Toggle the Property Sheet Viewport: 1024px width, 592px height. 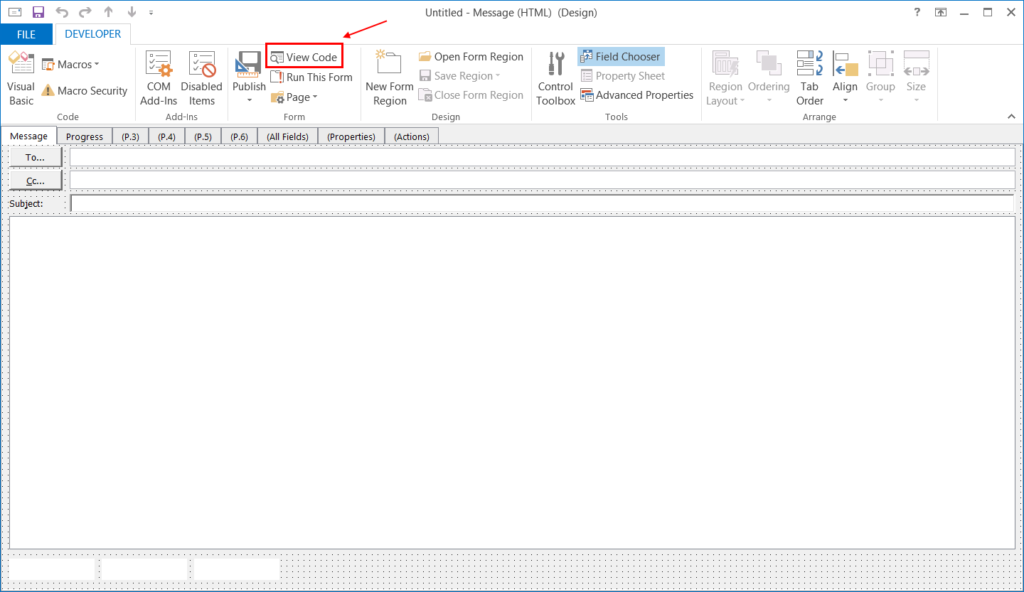coord(620,75)
